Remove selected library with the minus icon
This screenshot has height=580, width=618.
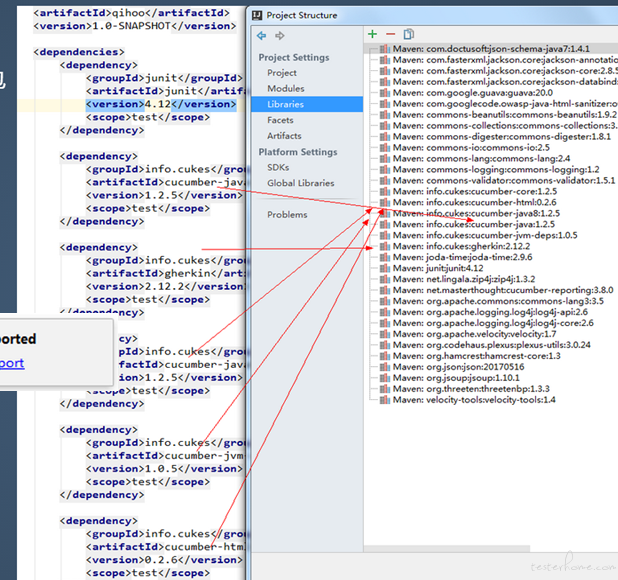(x=390, y=34)
